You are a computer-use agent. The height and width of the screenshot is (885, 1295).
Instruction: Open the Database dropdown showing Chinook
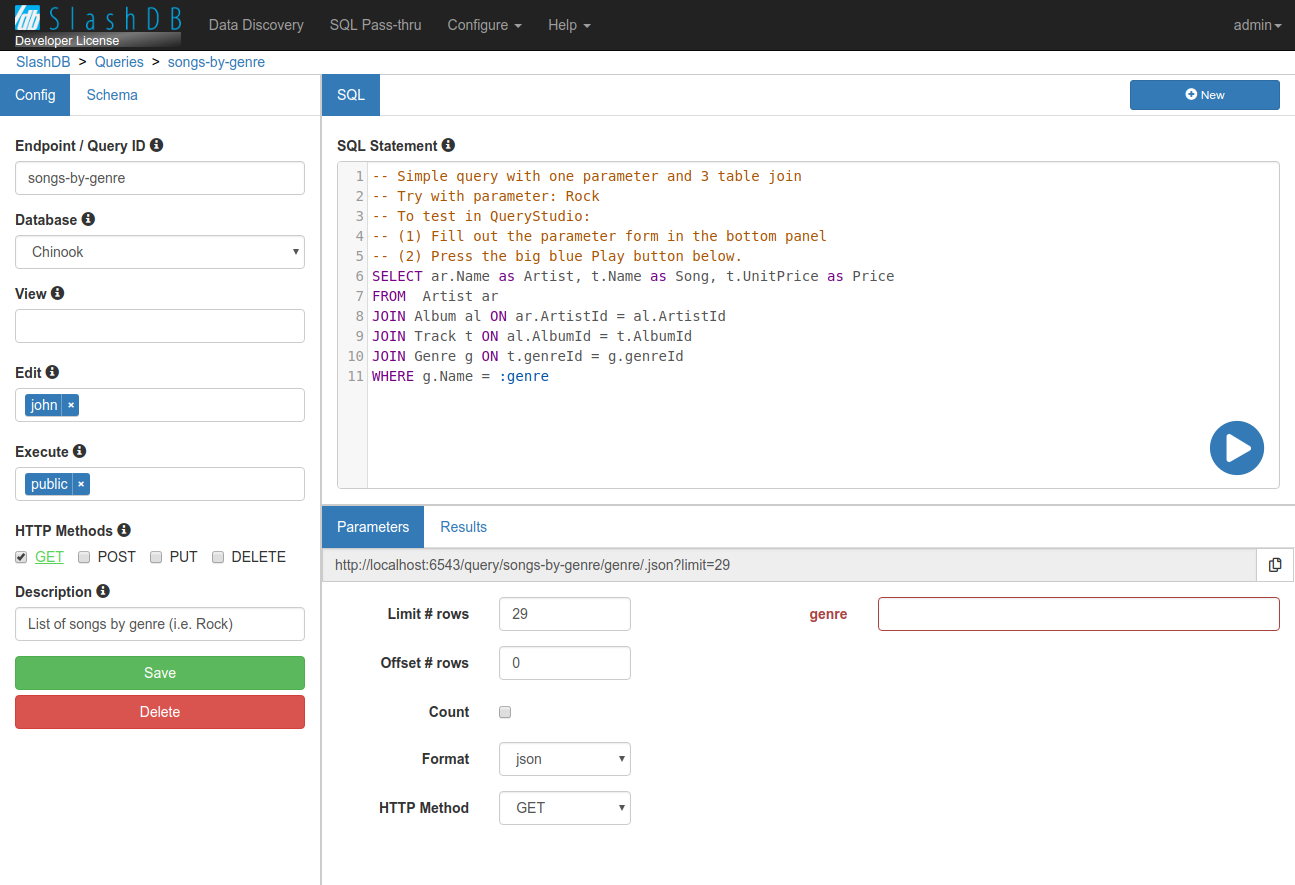[x=160, y=252]
